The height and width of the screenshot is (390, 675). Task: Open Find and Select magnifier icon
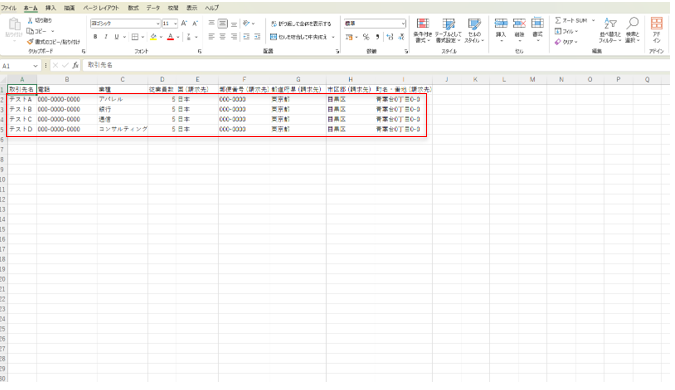click(x=632, y=24)
